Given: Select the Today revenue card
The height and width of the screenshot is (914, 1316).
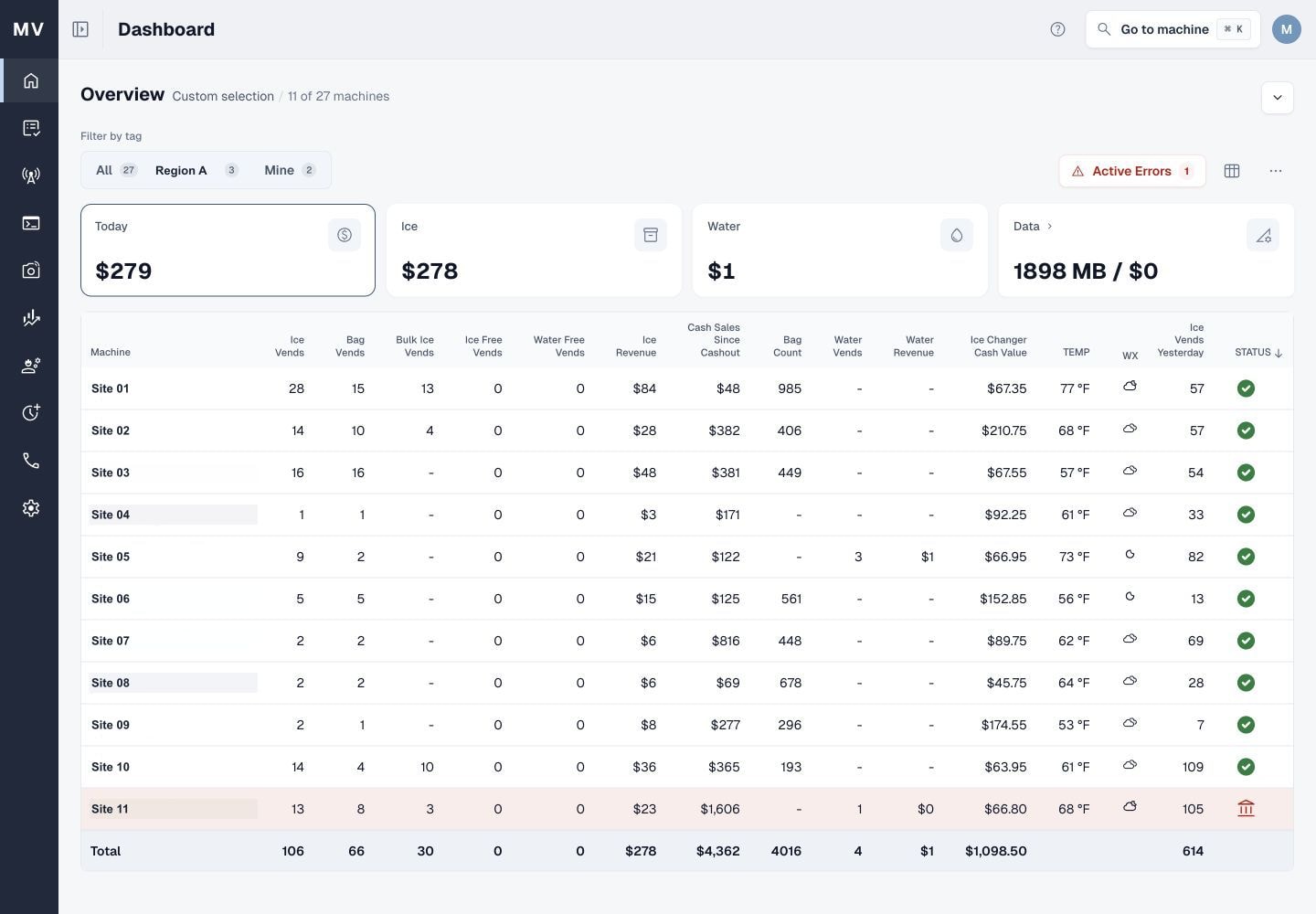Looking at the screenshot, I should click(x=228, y=250).
